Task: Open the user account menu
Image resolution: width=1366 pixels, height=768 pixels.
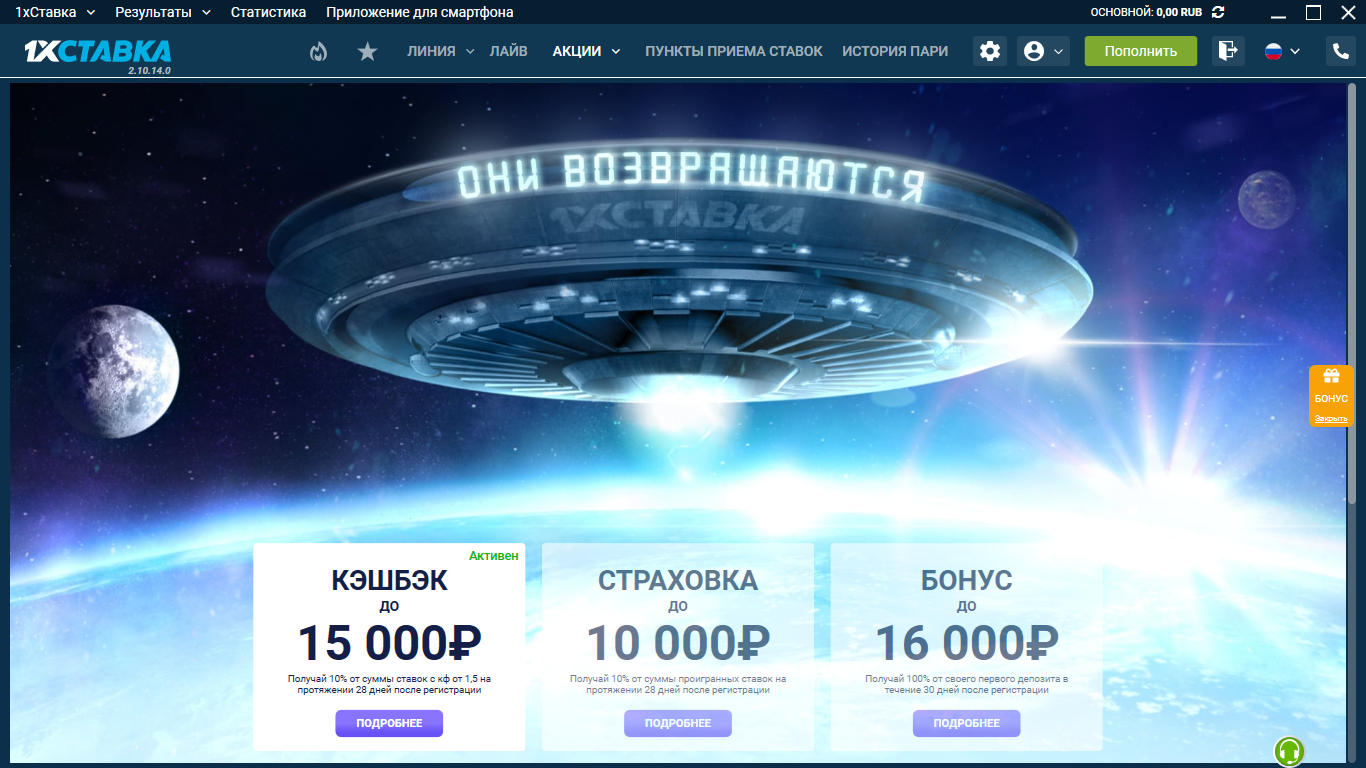Action: tap(1043, 51)
